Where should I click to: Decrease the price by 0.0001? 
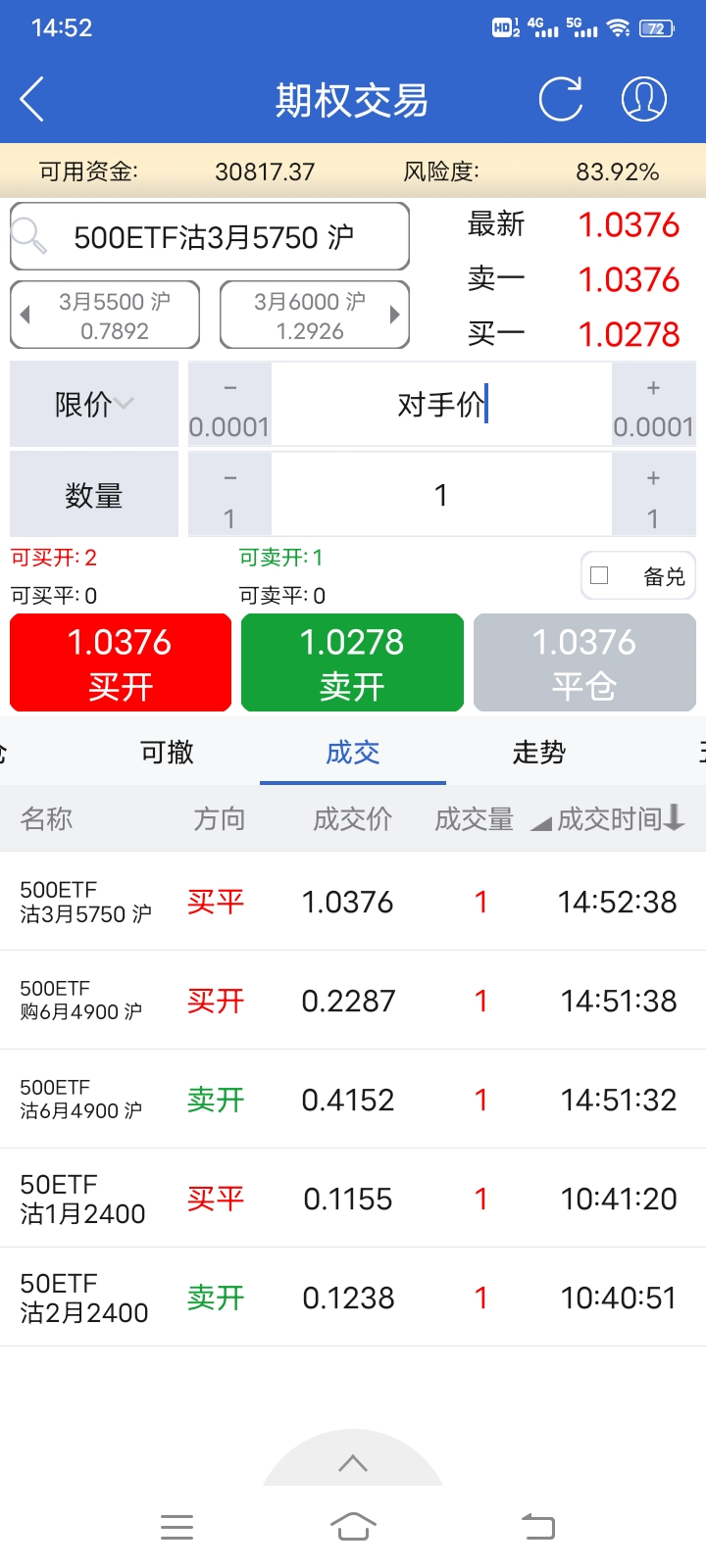point(229,405)
